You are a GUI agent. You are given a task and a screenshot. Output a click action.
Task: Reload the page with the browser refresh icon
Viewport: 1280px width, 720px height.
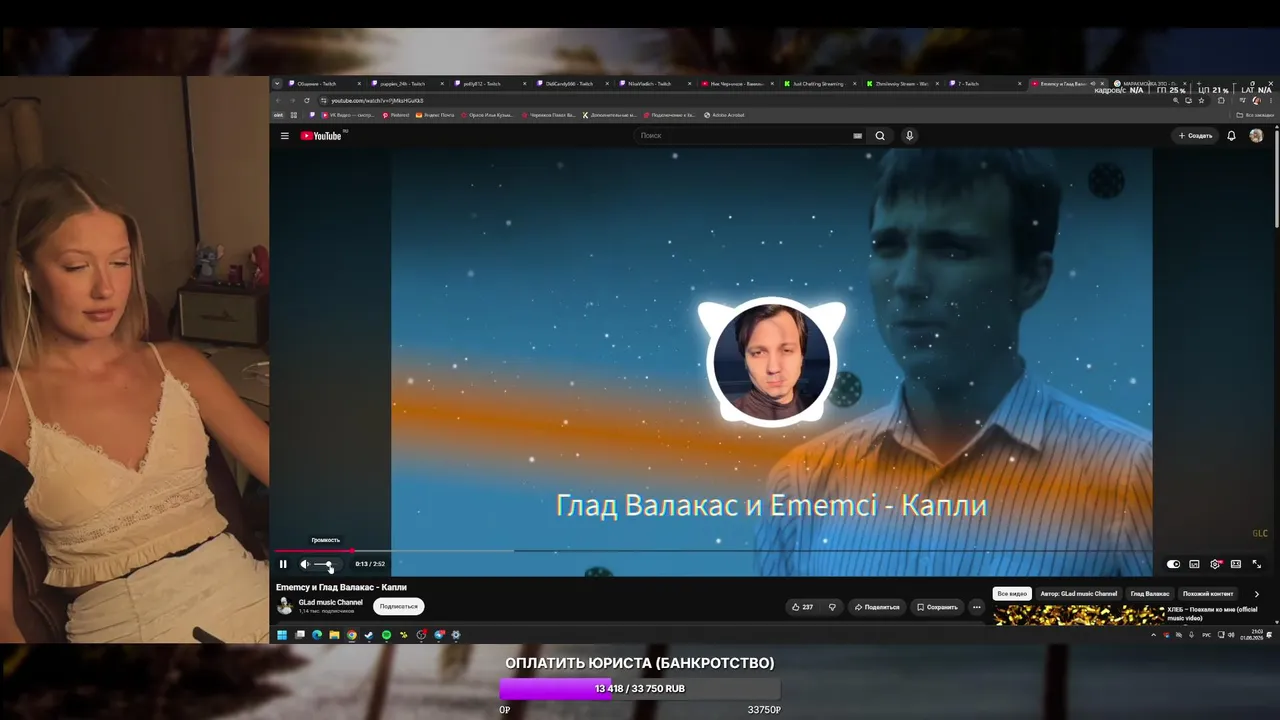point(308,100)
